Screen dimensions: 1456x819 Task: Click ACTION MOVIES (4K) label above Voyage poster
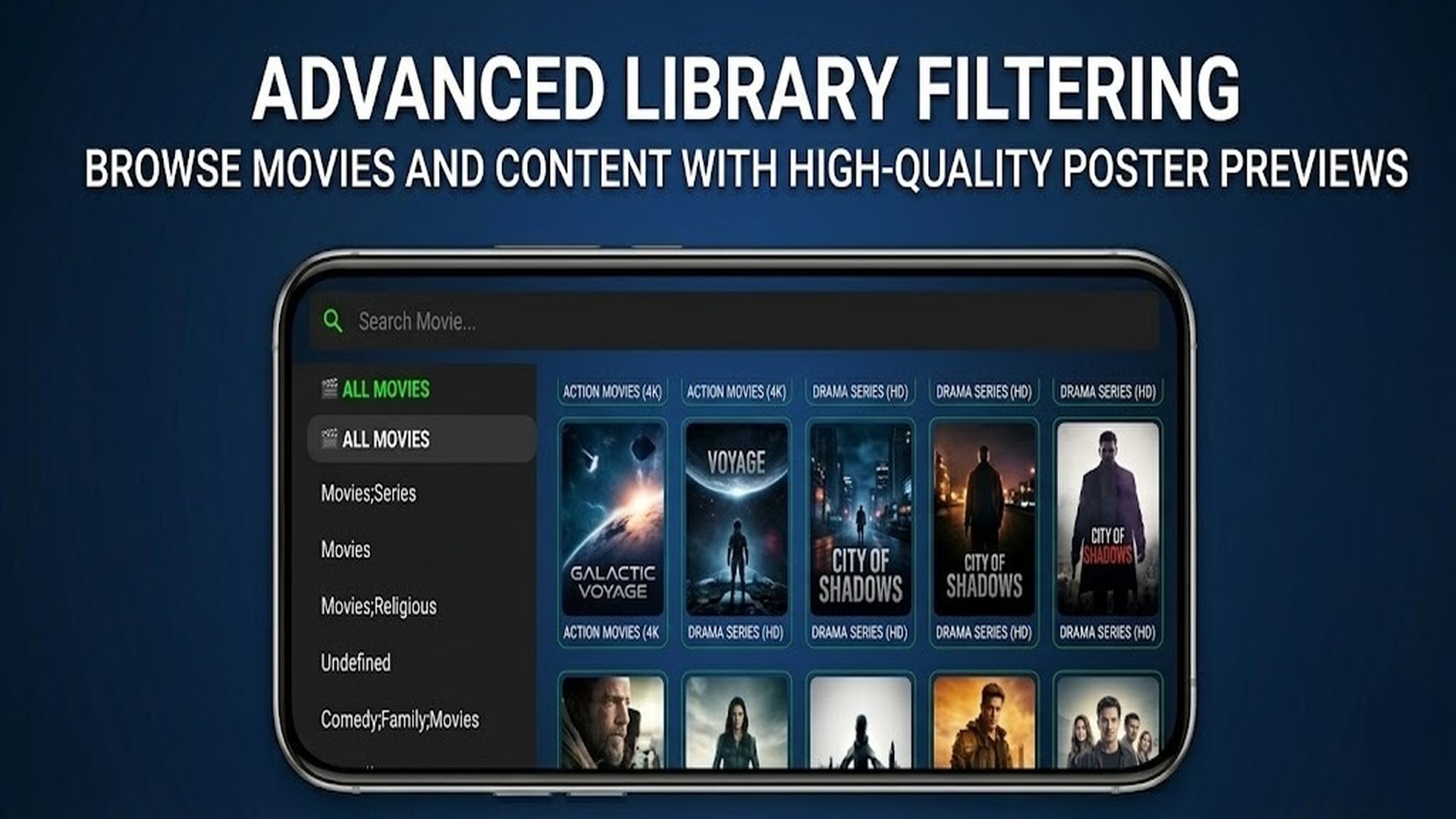click(x=736, y=391)
